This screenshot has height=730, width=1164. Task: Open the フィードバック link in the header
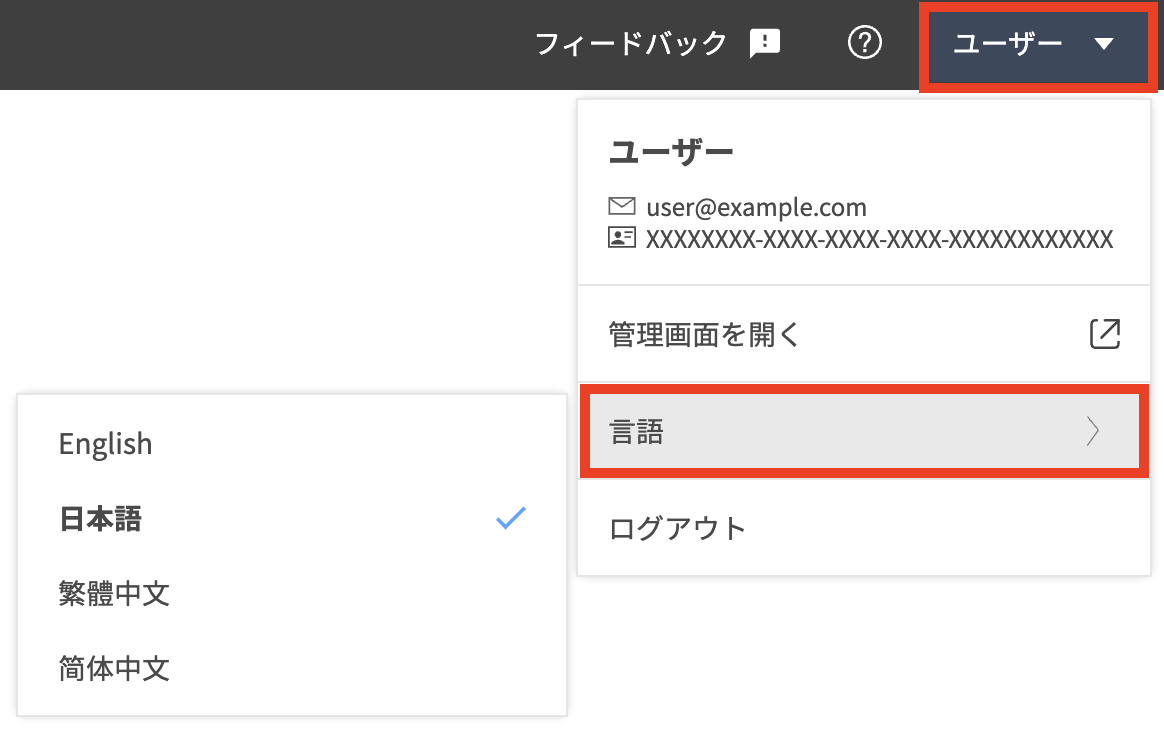click(x=630, y=43)
